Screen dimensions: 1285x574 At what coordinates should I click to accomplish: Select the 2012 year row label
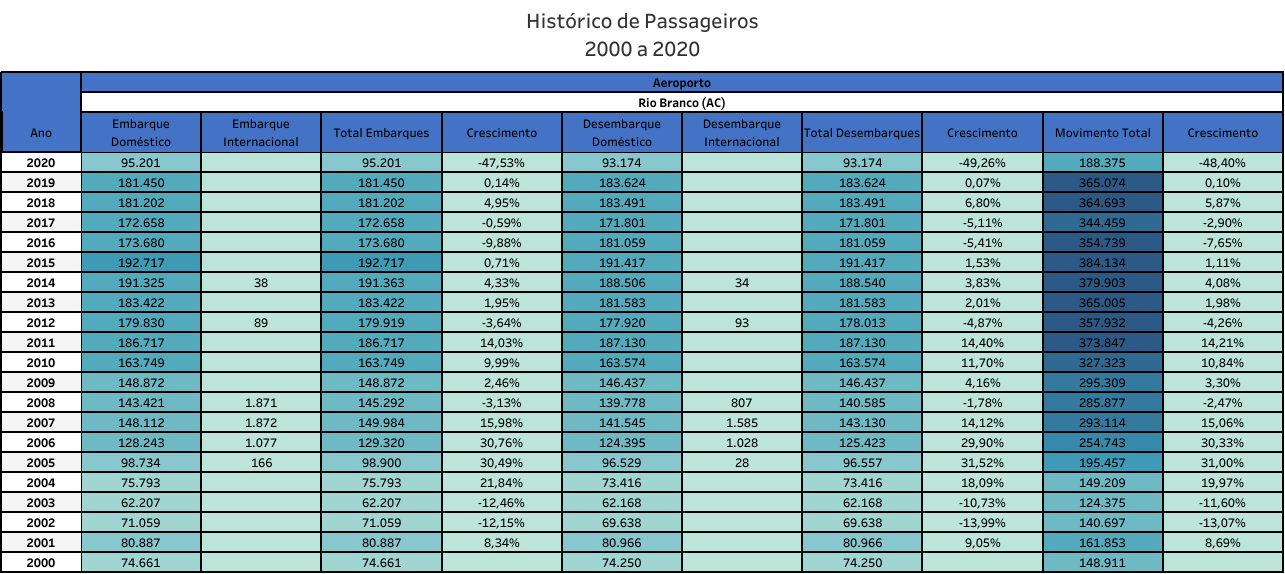click(x=41, y=323)
